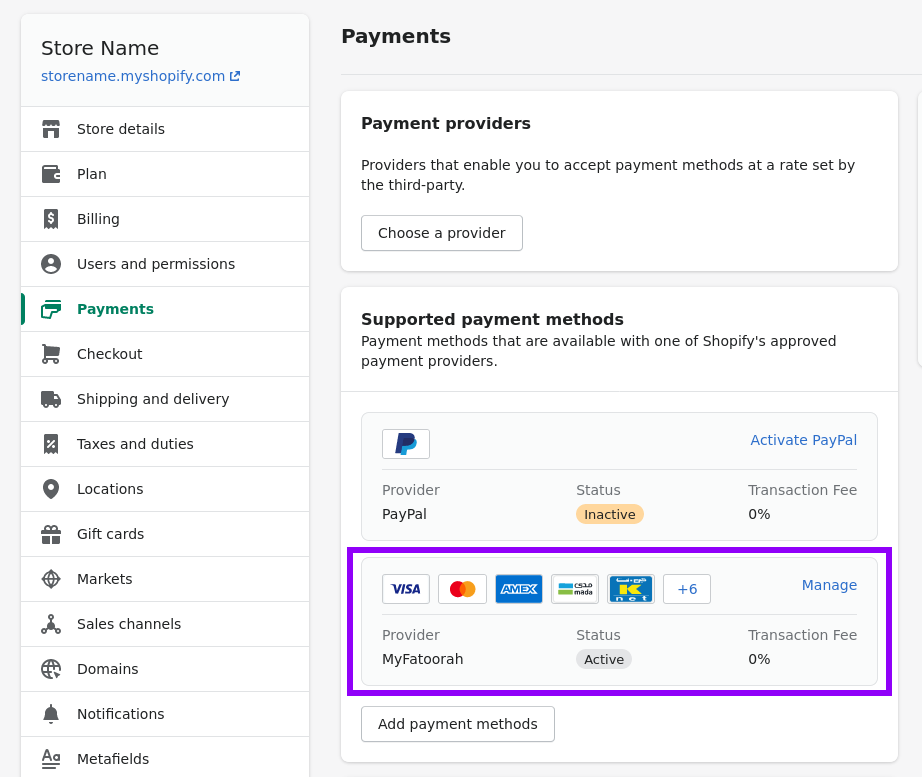Click the Checkout cart icon

51,354
